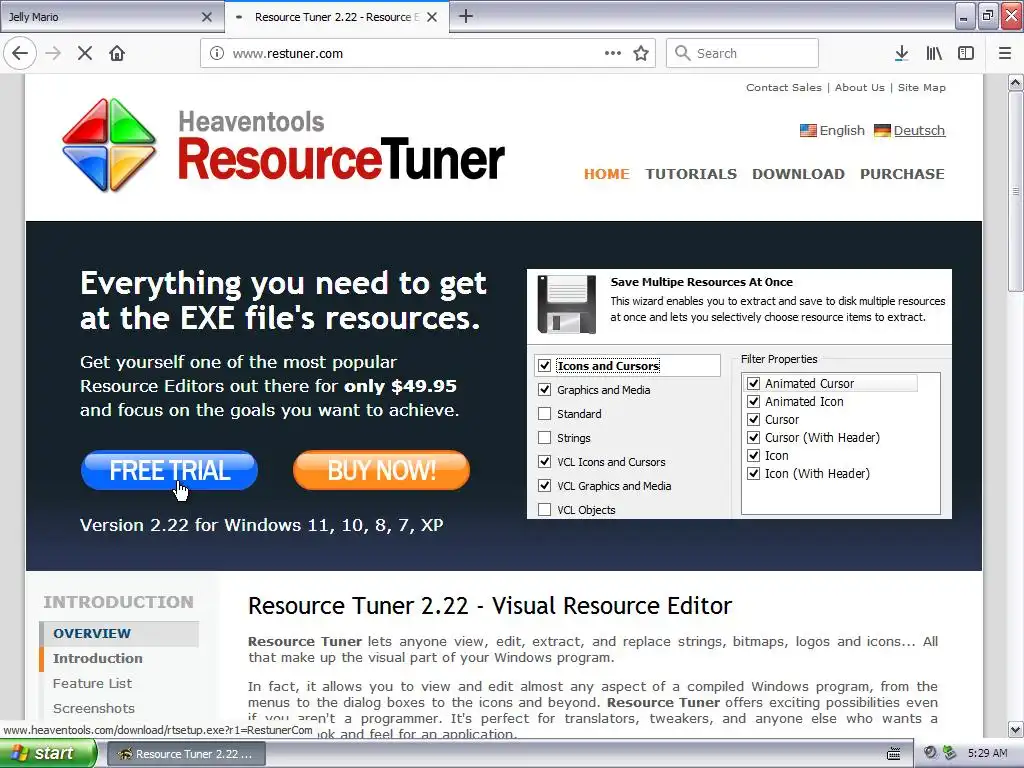Viewport: 1024px width, 768px height.
Task: Show site information icon in address bar
Action: pyautogui.click(x=217, y=54)
